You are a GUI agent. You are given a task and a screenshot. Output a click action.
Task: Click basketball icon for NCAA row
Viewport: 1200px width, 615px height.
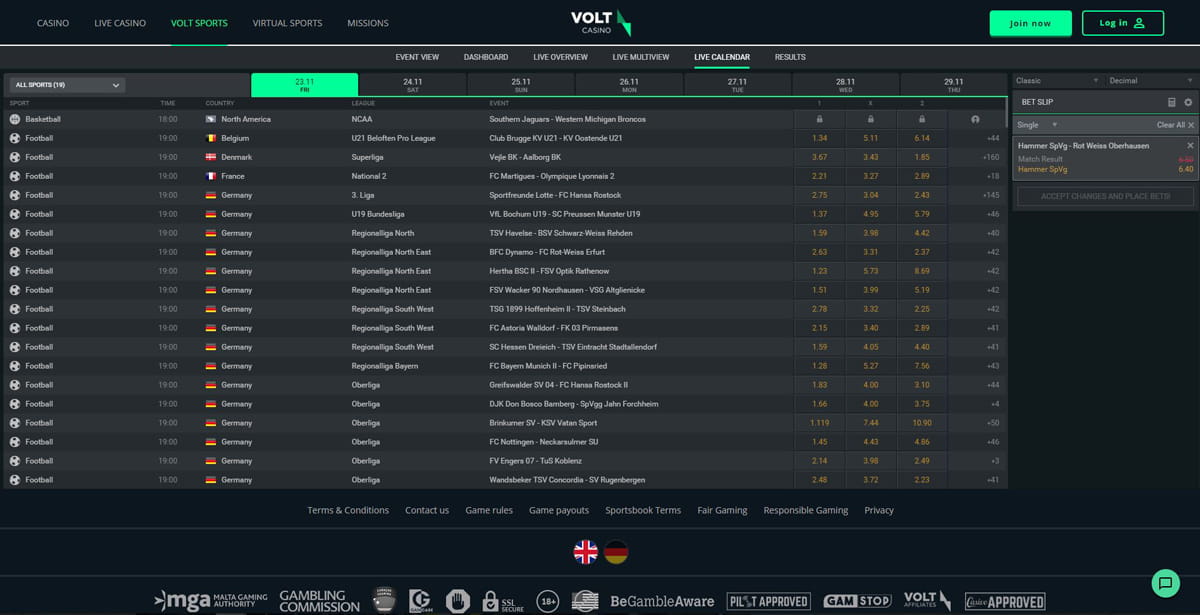pos(15,119)
